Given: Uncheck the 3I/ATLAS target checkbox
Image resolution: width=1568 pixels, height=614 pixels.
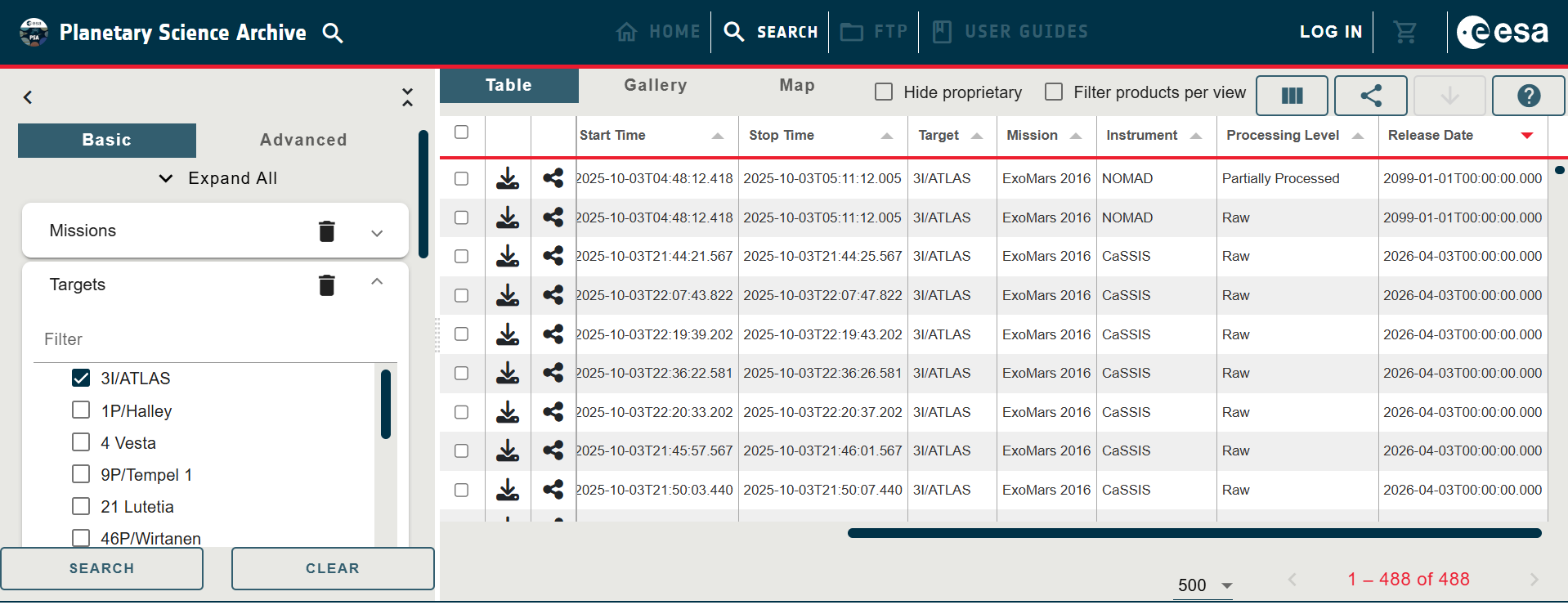Looking at the screenshot, I should tap(81, 378).
